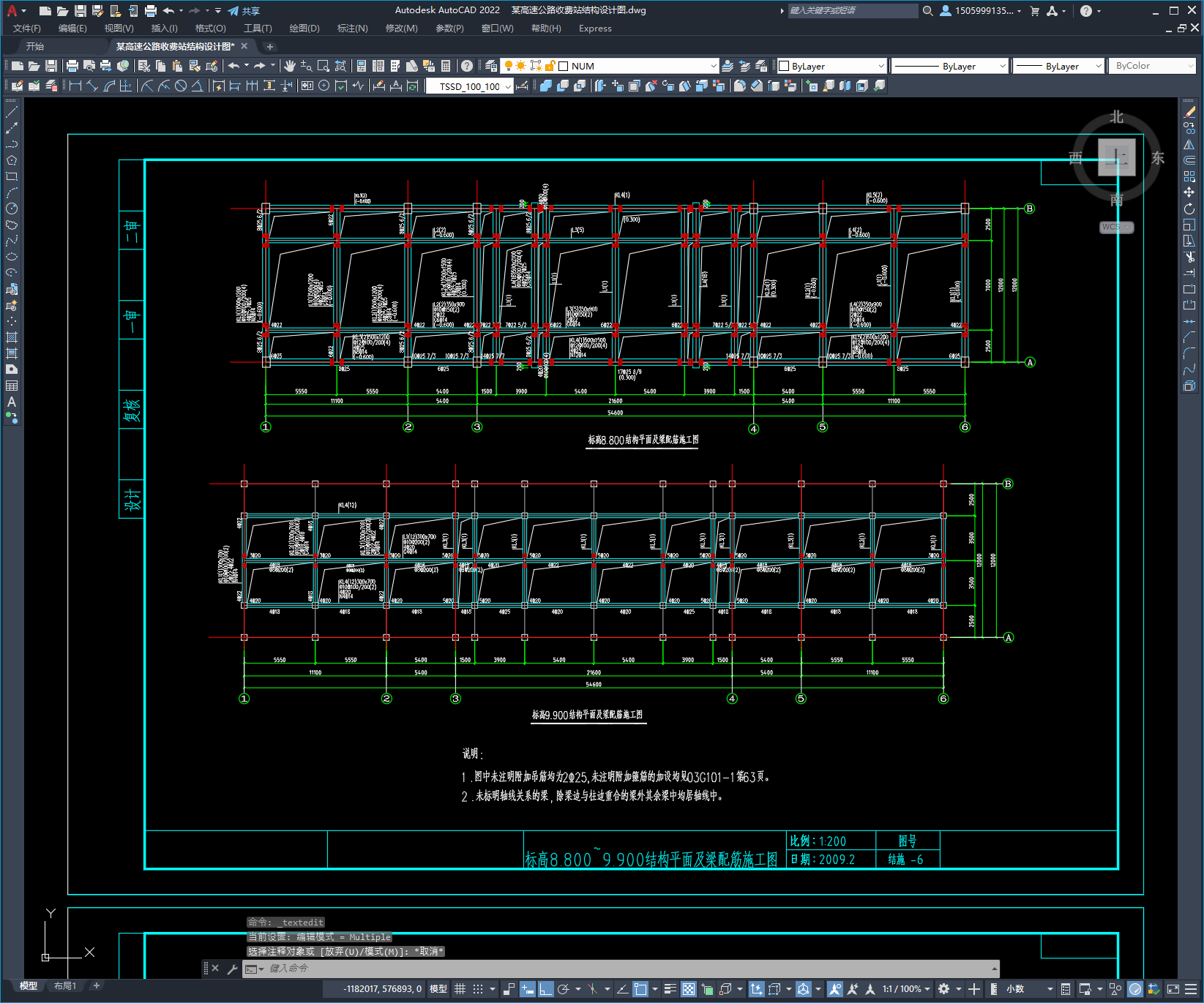Open the TSSD_100_100 dimension style dropdown

(x=469, y=86)
